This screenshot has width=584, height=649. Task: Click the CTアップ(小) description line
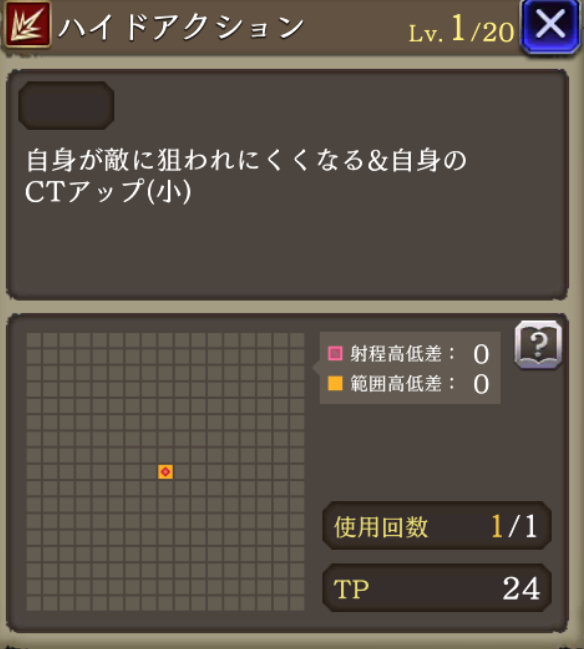[x=108, y=191]
